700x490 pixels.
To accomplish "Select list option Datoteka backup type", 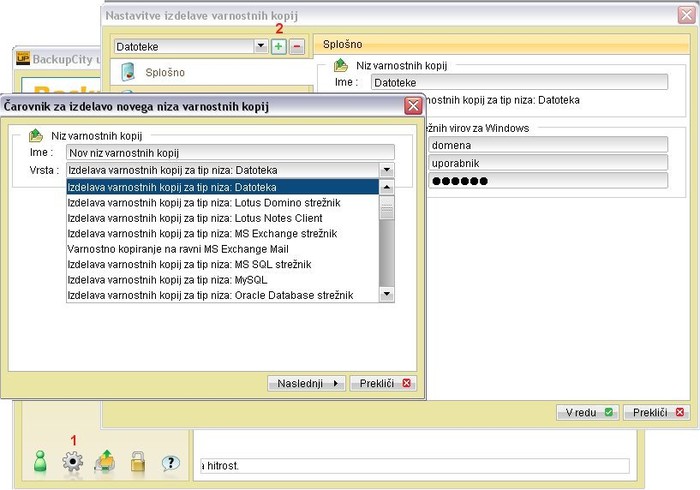I will 222,187.
